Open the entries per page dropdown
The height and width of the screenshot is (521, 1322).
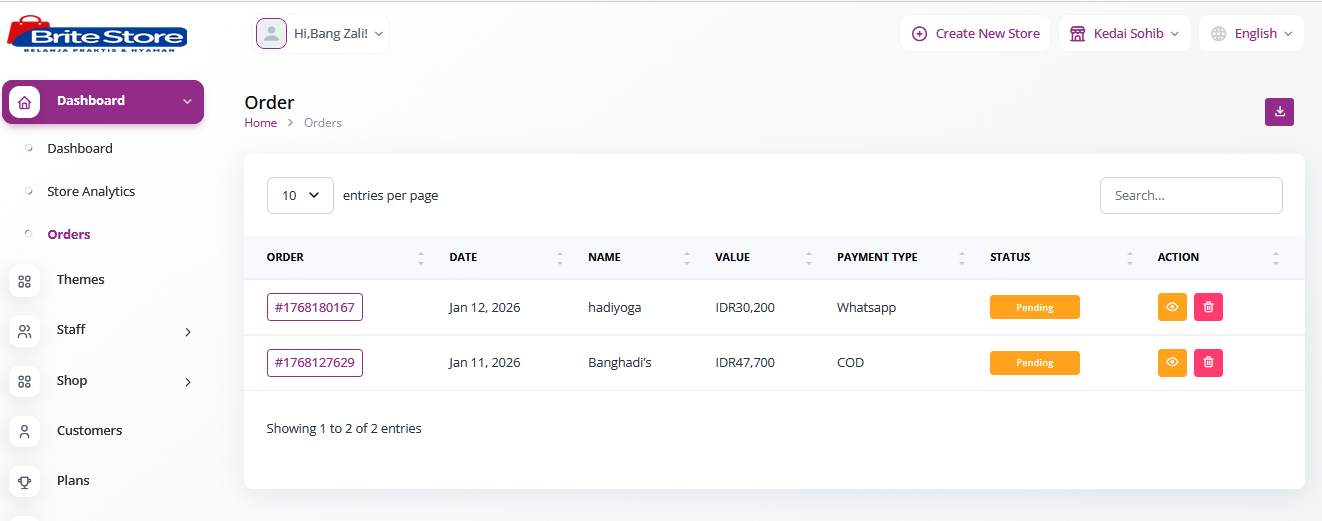point(300,196)
